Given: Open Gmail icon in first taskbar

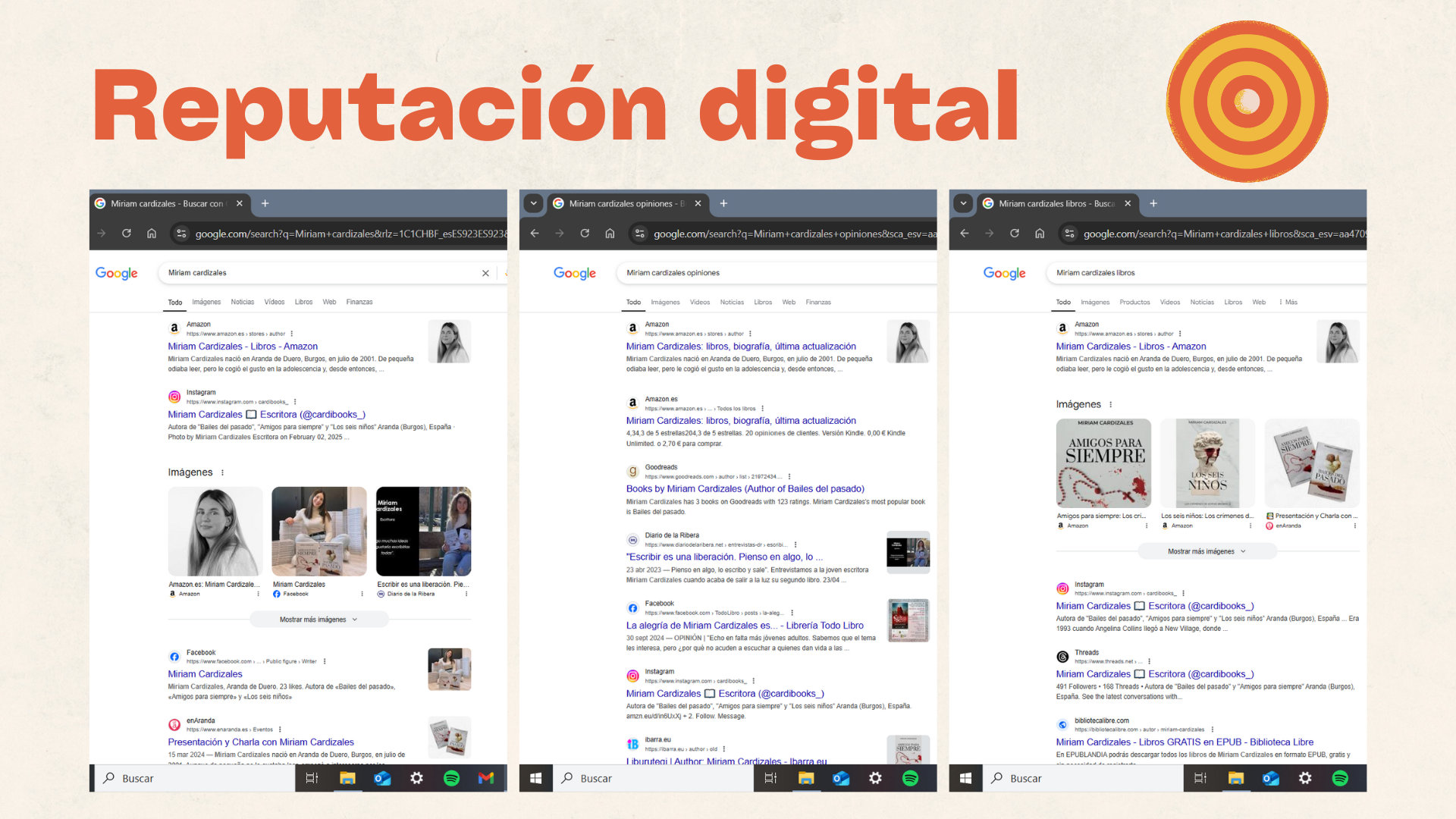Looking at the screenshot, I should pos(486,778).
